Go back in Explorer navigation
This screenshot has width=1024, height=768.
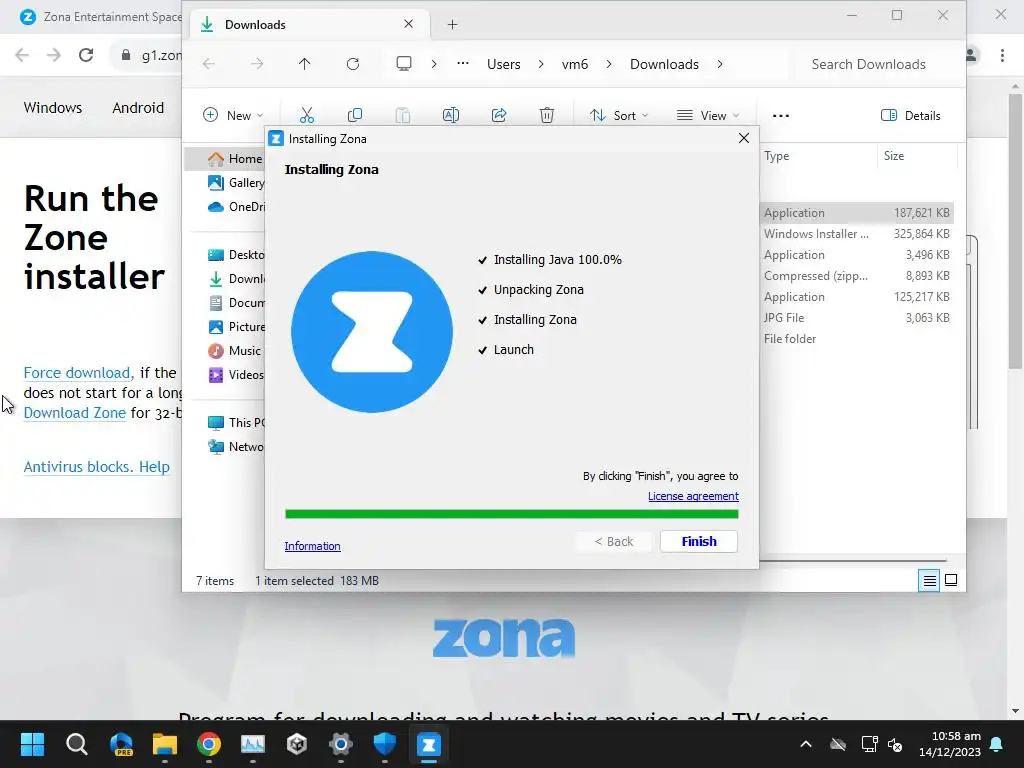(x=209, y=64)
